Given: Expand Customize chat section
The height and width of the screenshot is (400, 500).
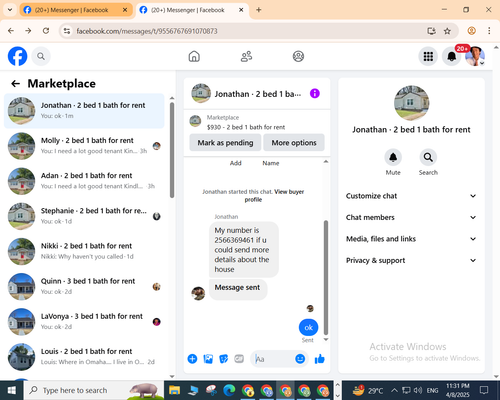Looking at the screenshot, I should (411, 196).
